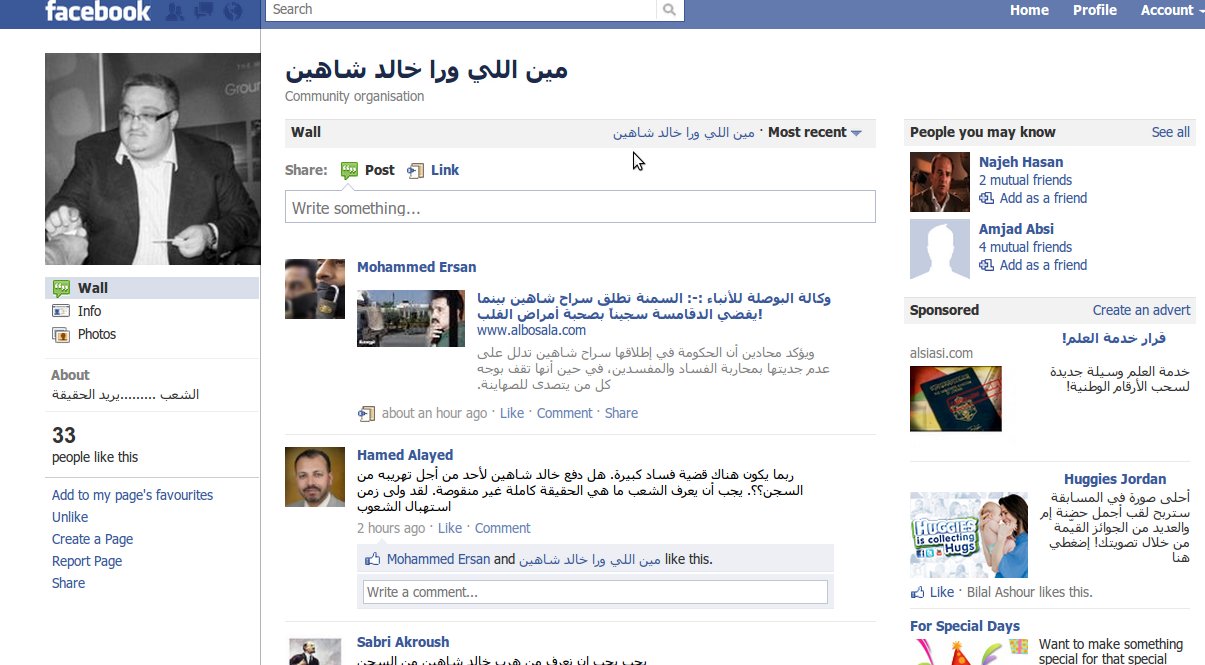
Task: Click Unlike in the left sidebar
Action: [x=70, y=517]
